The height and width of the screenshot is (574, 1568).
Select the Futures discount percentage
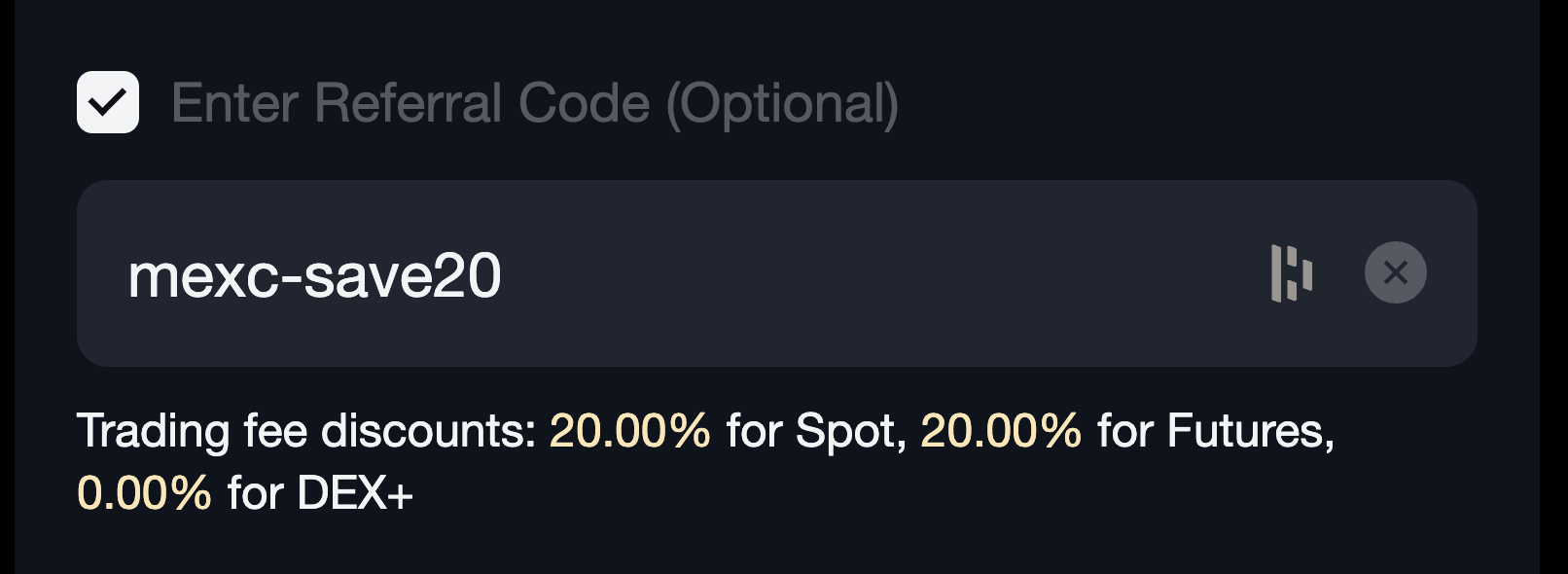pos(998,429)
